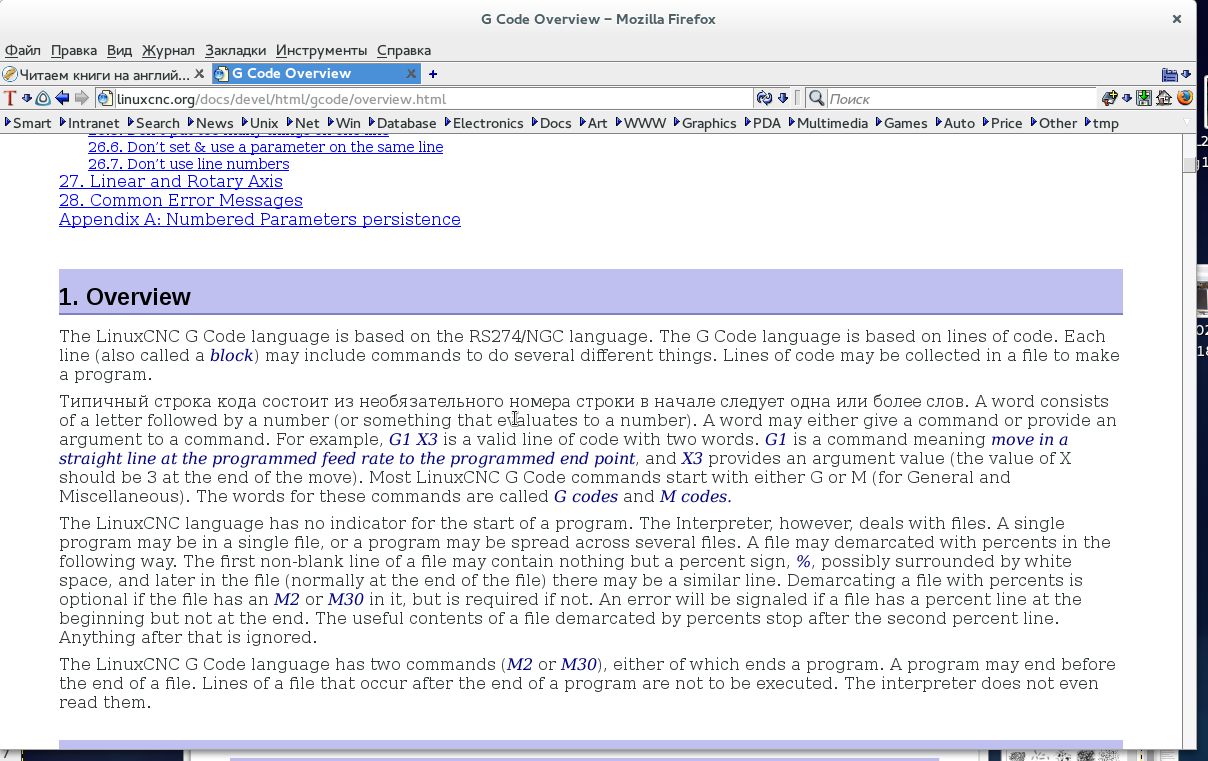Viewport: 1208px width, 761px height.
Task: Open the Справка menu
Action: (404, 50)
